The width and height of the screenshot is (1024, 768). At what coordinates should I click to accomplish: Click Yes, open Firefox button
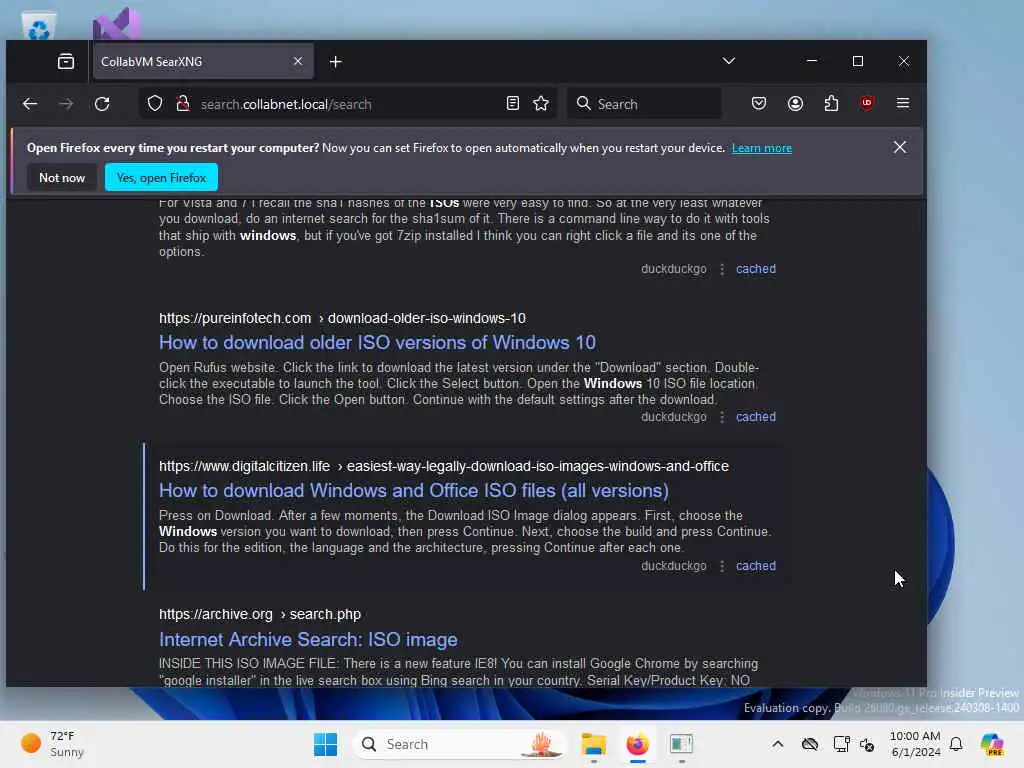pyautogui.click(x=161, y=178)
